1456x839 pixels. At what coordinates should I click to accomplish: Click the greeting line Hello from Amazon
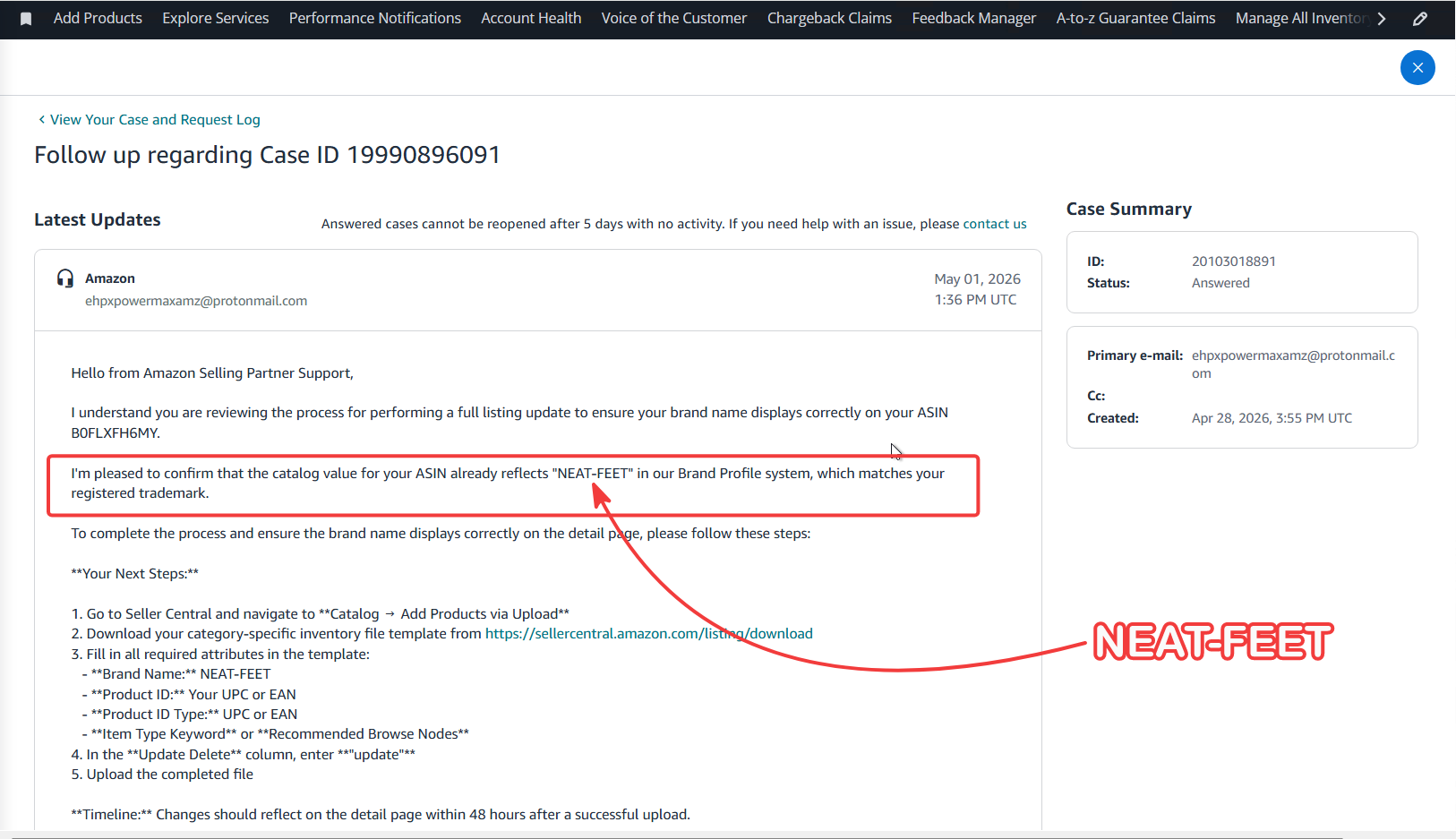point(212,373)
